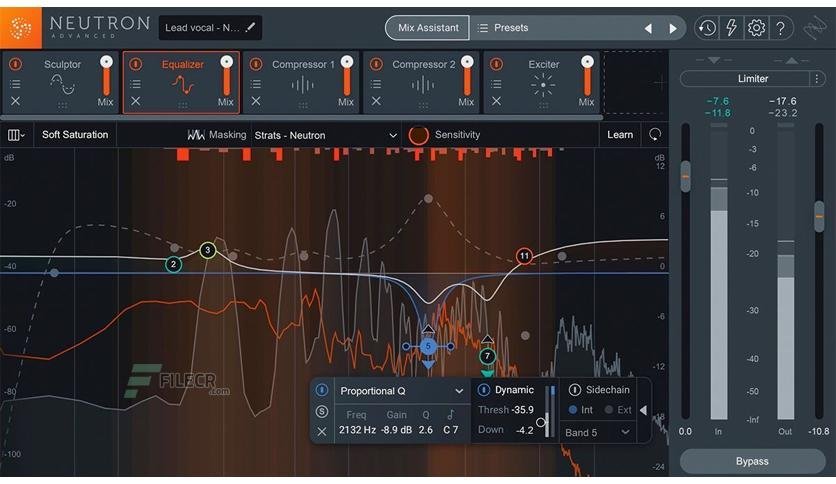Toggle Sculptor module power
This screenshot has height=484, width=836.
point(15,64)
